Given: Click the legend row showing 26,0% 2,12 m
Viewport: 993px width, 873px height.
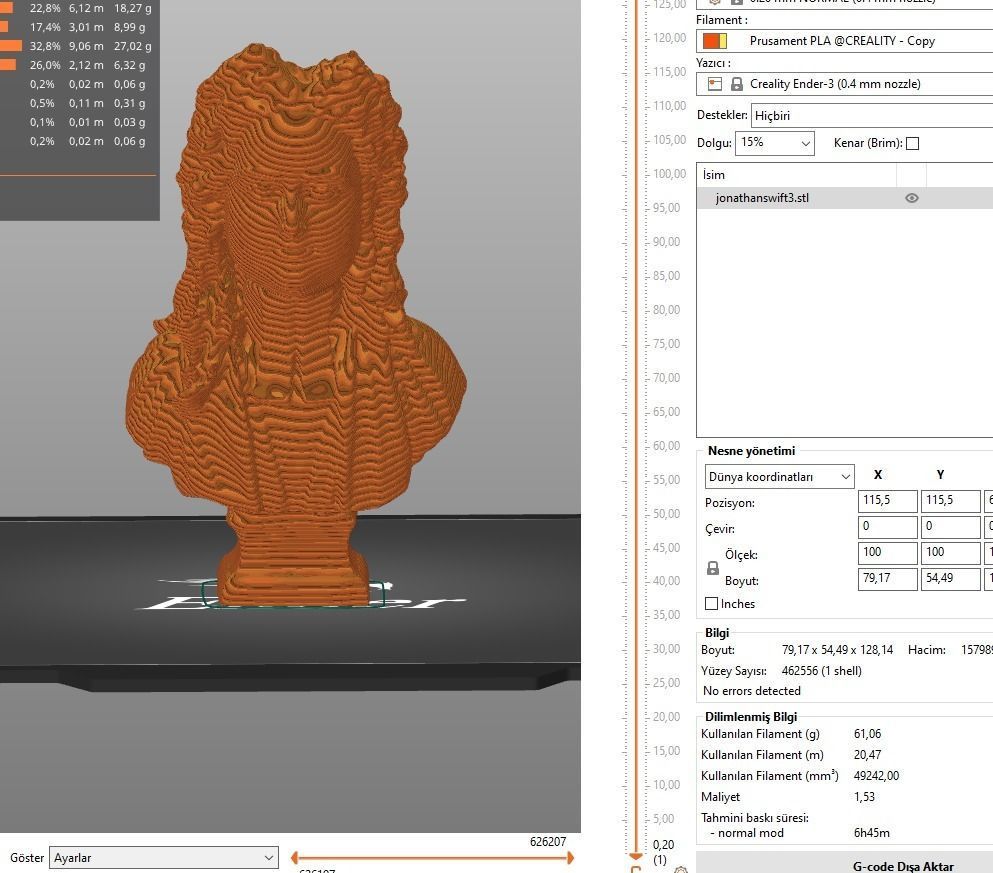Looking at the screenshot, I should click(77, 65).
